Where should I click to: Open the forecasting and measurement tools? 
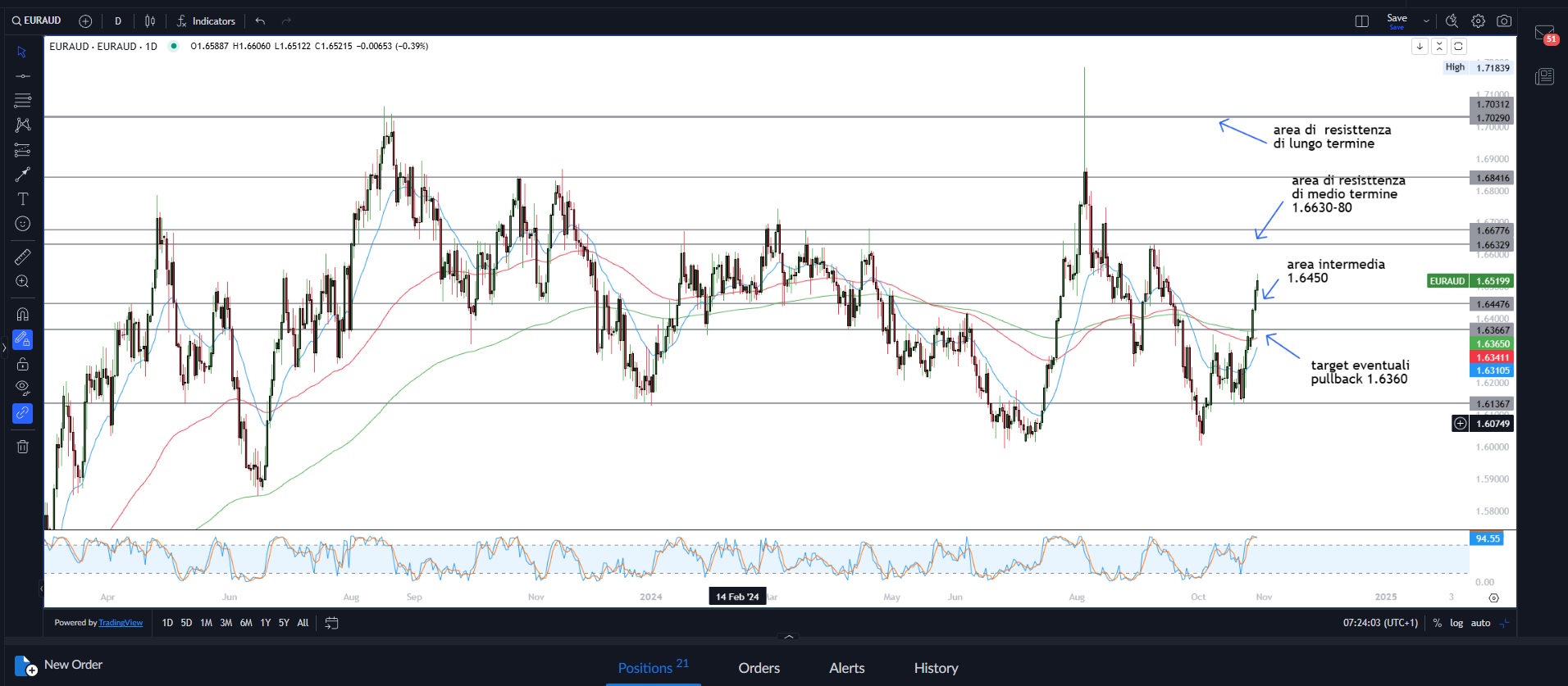tap(22, 150)
